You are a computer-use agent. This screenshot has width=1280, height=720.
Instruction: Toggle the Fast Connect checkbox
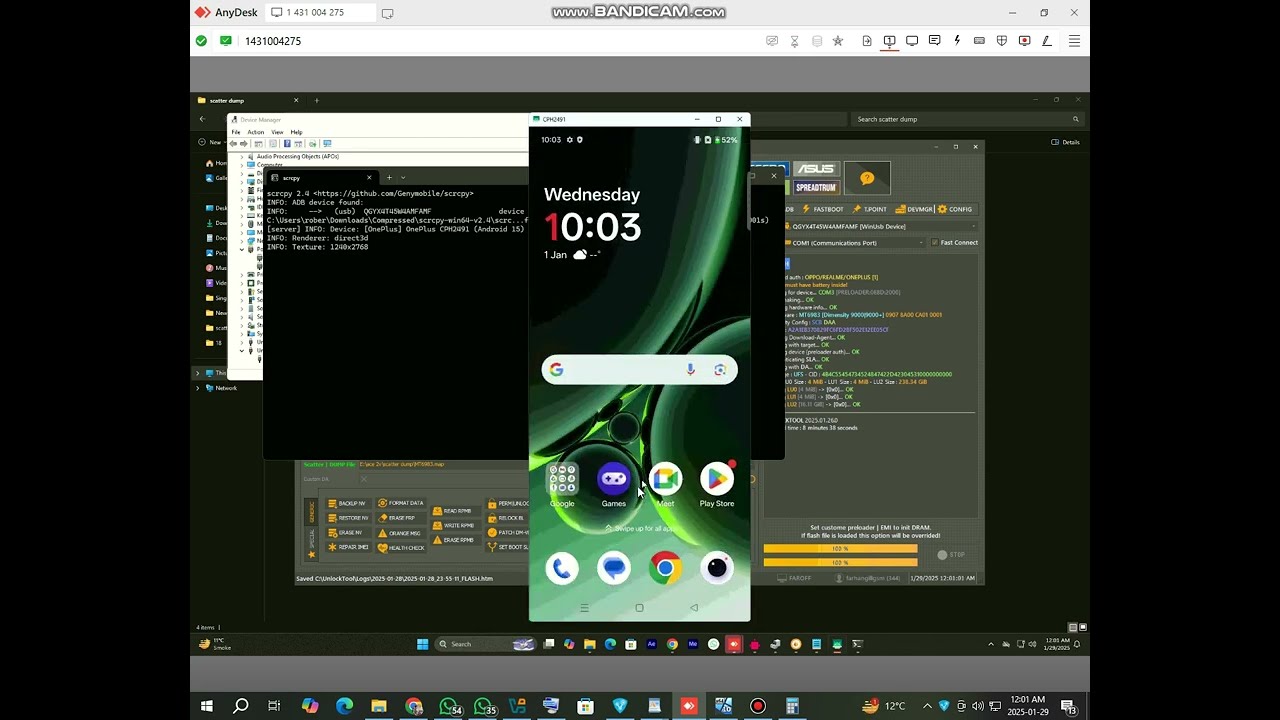[x=935, y=242]
